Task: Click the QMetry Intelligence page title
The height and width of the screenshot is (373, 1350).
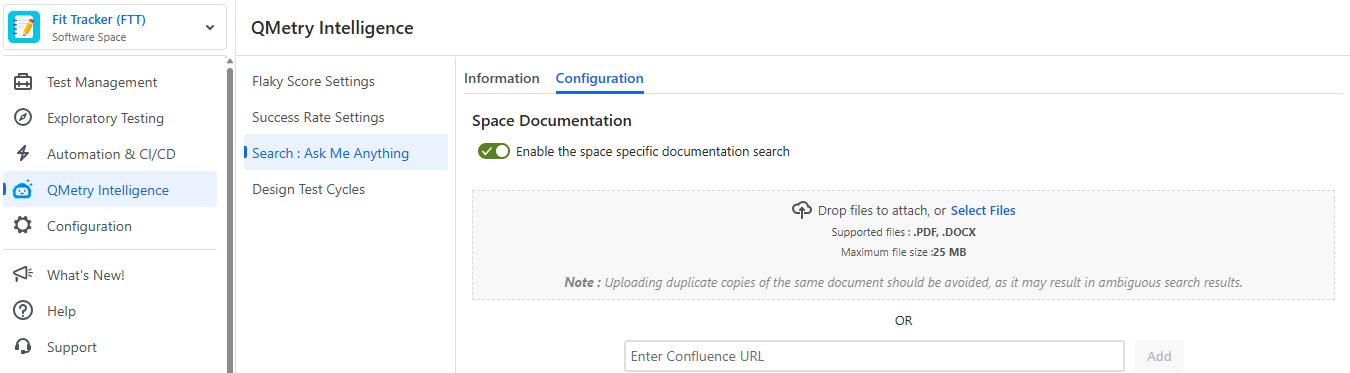Action: pyautogui.click(x=332, y=28)
